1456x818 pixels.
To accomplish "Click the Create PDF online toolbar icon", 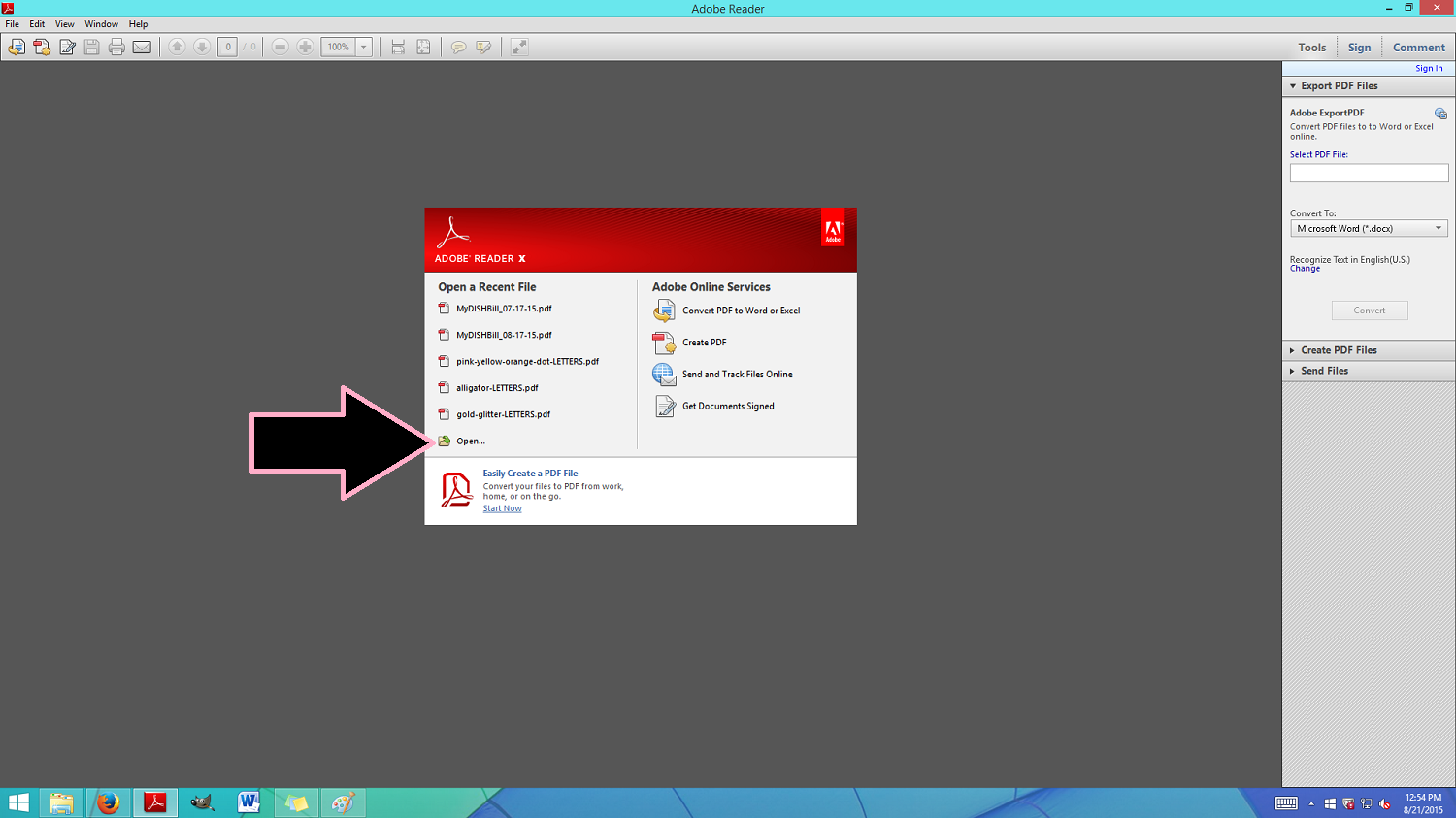I will pyautogui.click(x=42, y=47).
